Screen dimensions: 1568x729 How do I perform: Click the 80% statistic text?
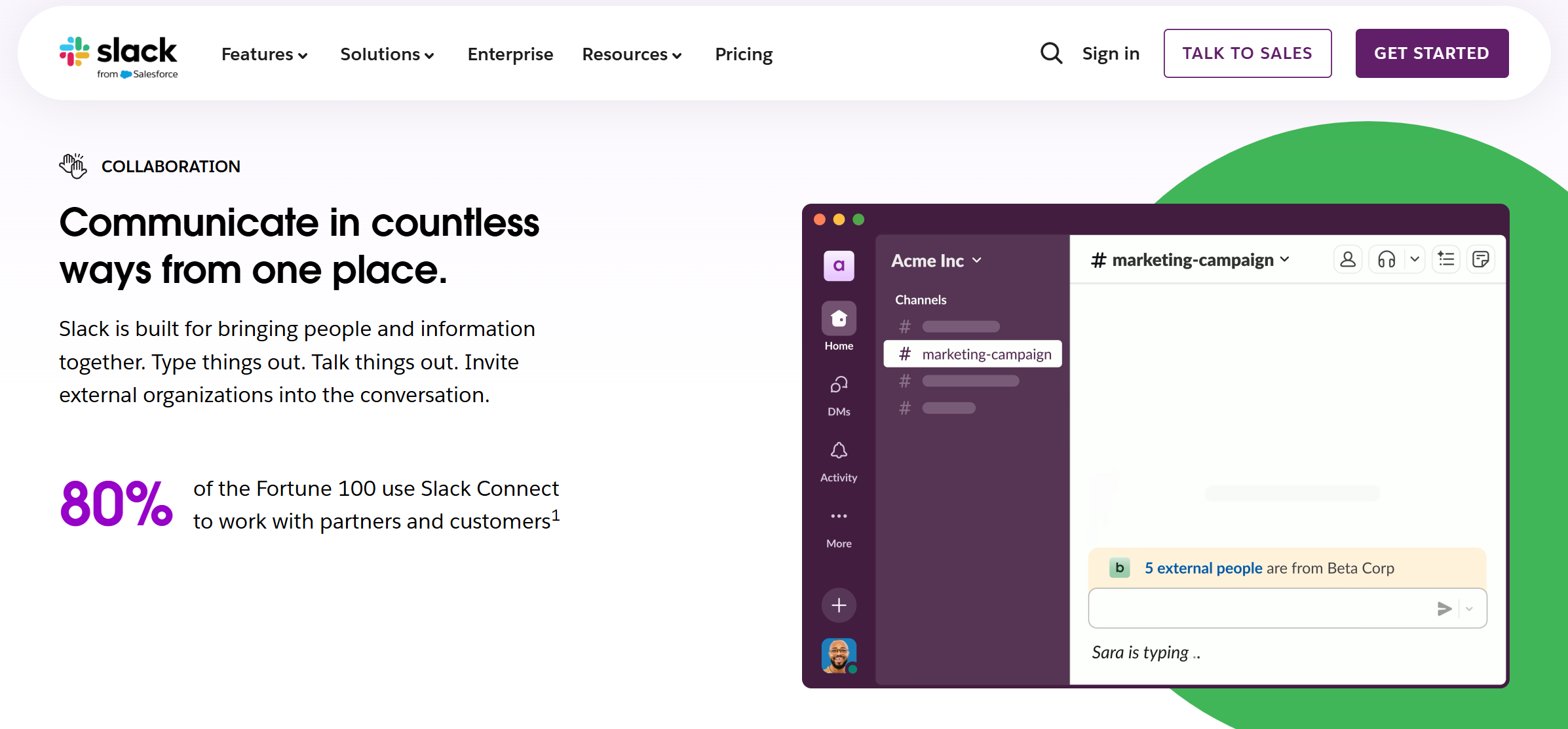(x=117, y=504)
